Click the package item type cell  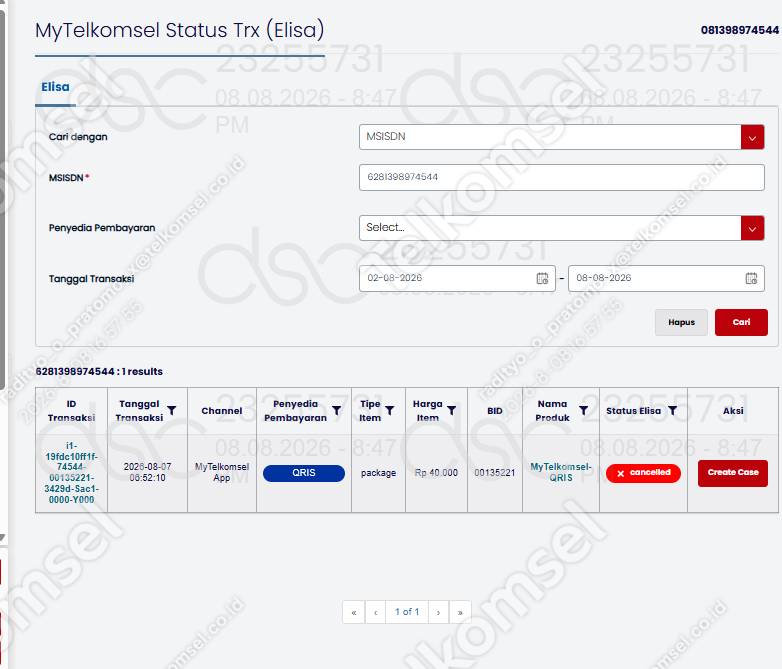tap(379, 473)
